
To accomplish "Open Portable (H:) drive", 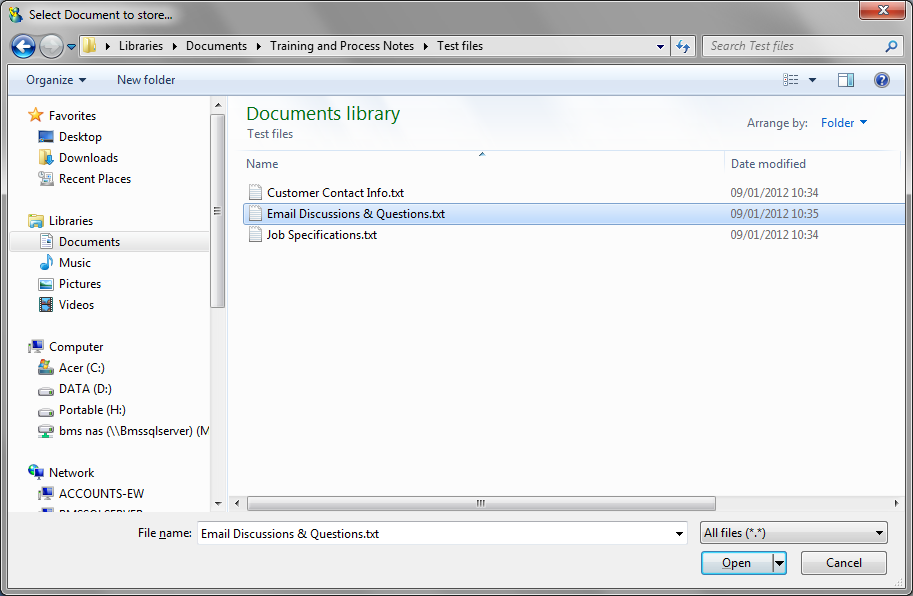I will 92,410.
